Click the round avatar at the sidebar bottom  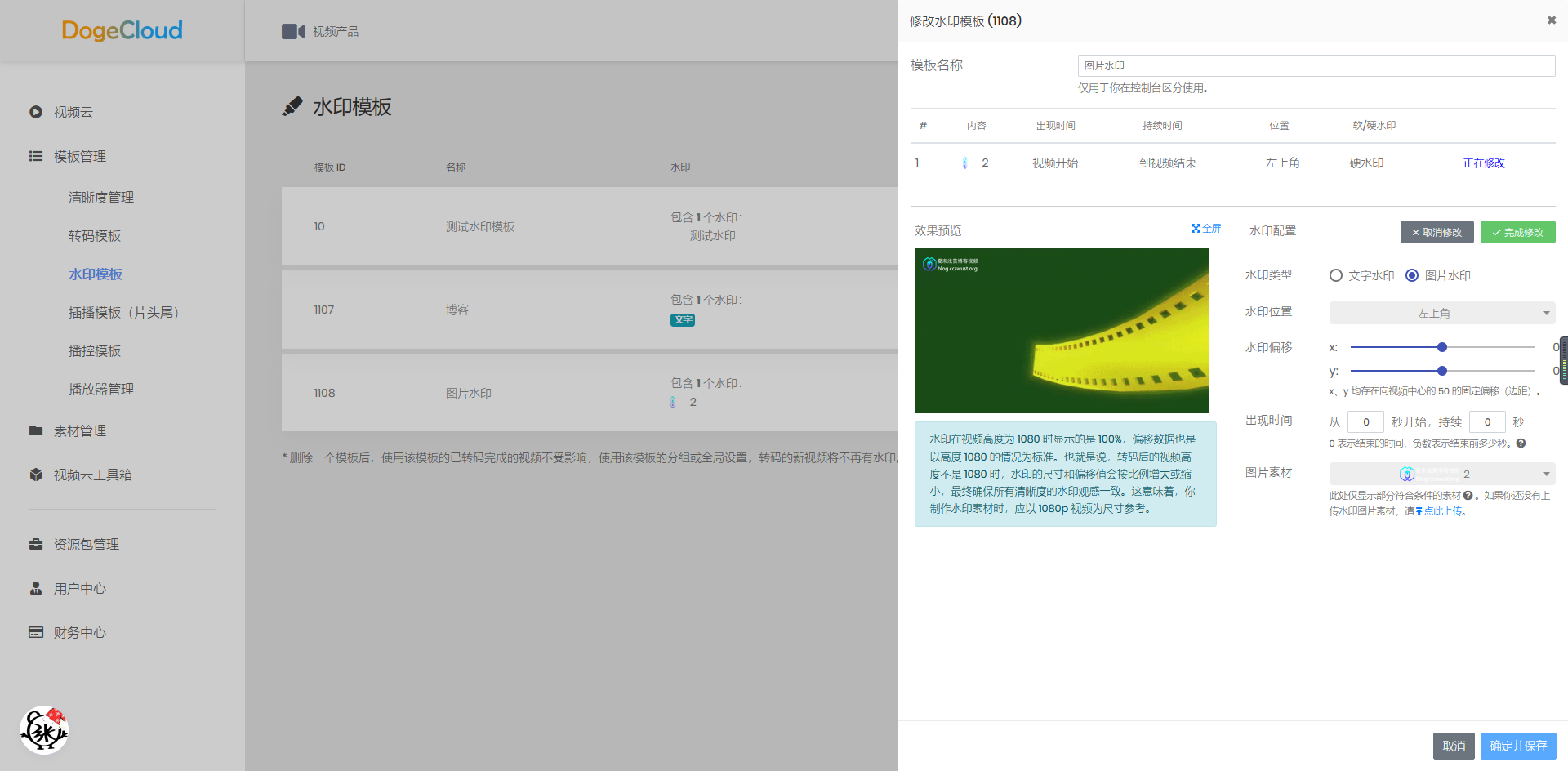click(x=44, y=730)
